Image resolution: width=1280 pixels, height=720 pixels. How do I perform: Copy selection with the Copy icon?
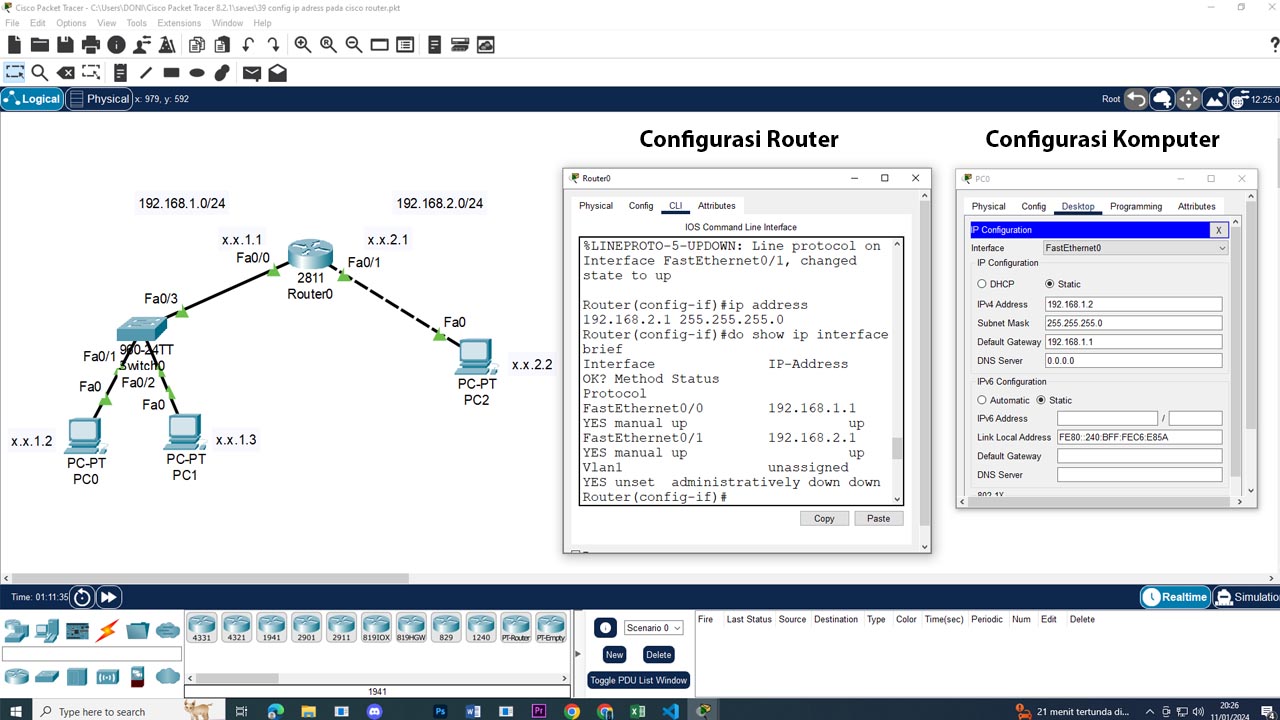[197, 45]
